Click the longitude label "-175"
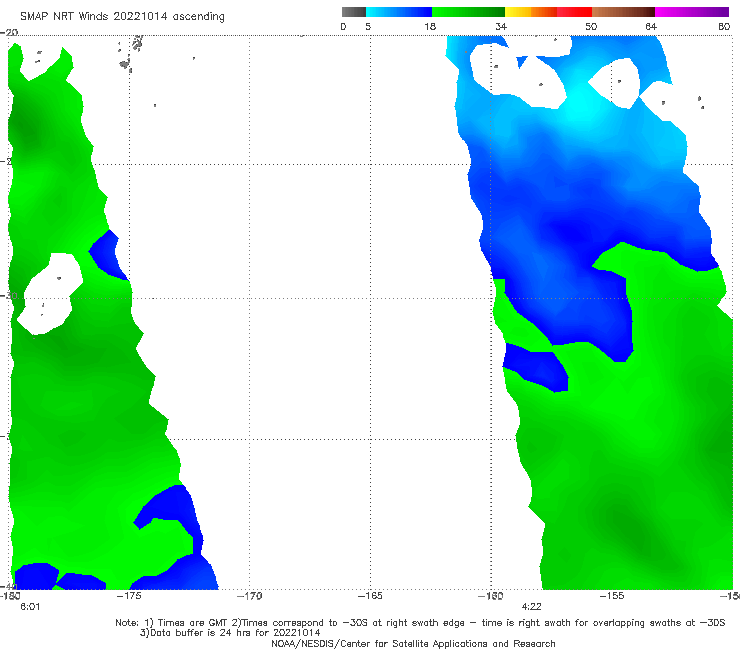 click(x=129, y=596)
